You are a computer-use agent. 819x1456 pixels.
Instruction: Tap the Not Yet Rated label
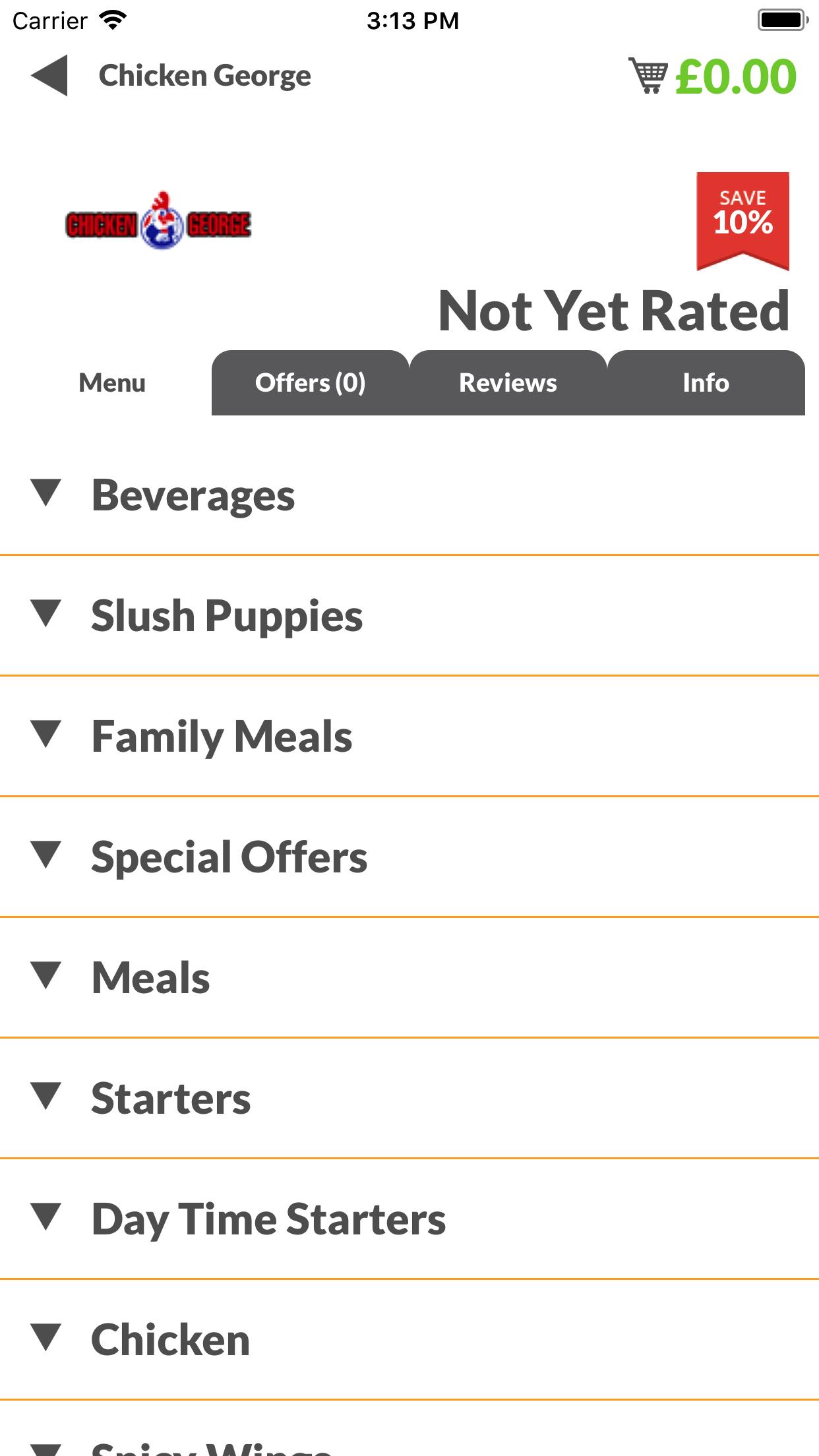click(x=613, y=311)
